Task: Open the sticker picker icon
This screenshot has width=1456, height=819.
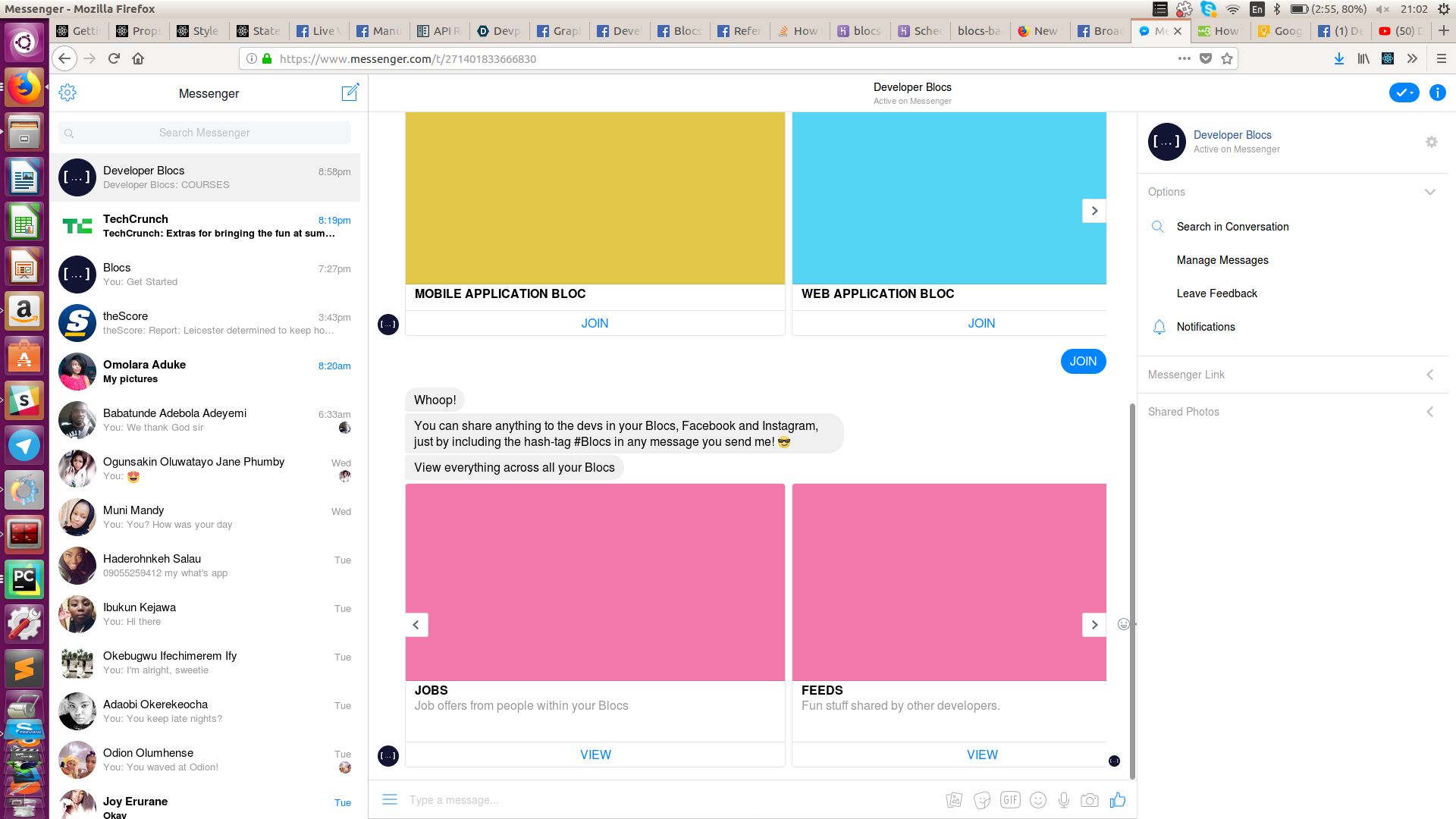Action: coord(982,800)
